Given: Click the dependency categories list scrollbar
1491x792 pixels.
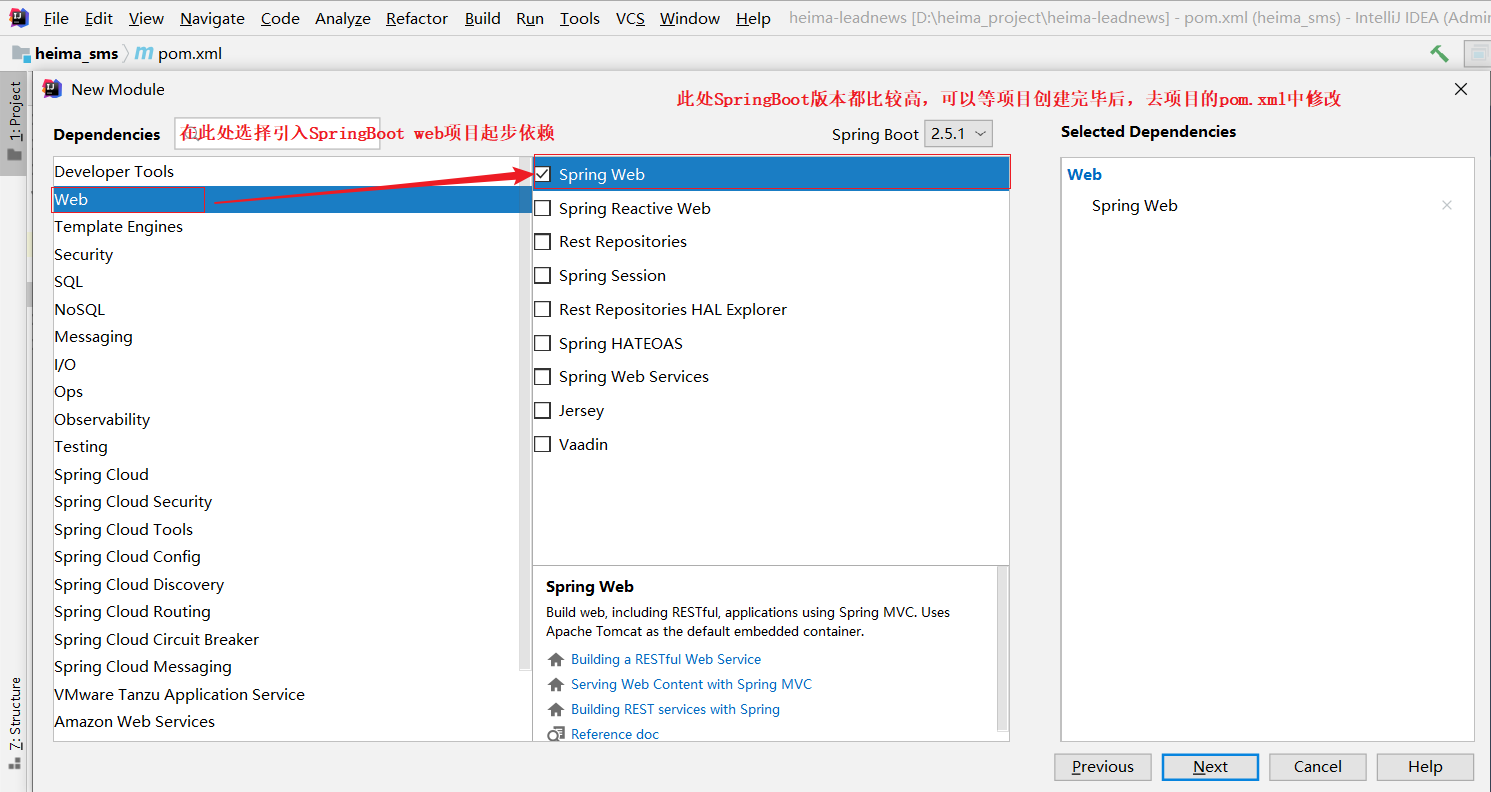Looking at the screenshot, I should click(x=525, y=413).
